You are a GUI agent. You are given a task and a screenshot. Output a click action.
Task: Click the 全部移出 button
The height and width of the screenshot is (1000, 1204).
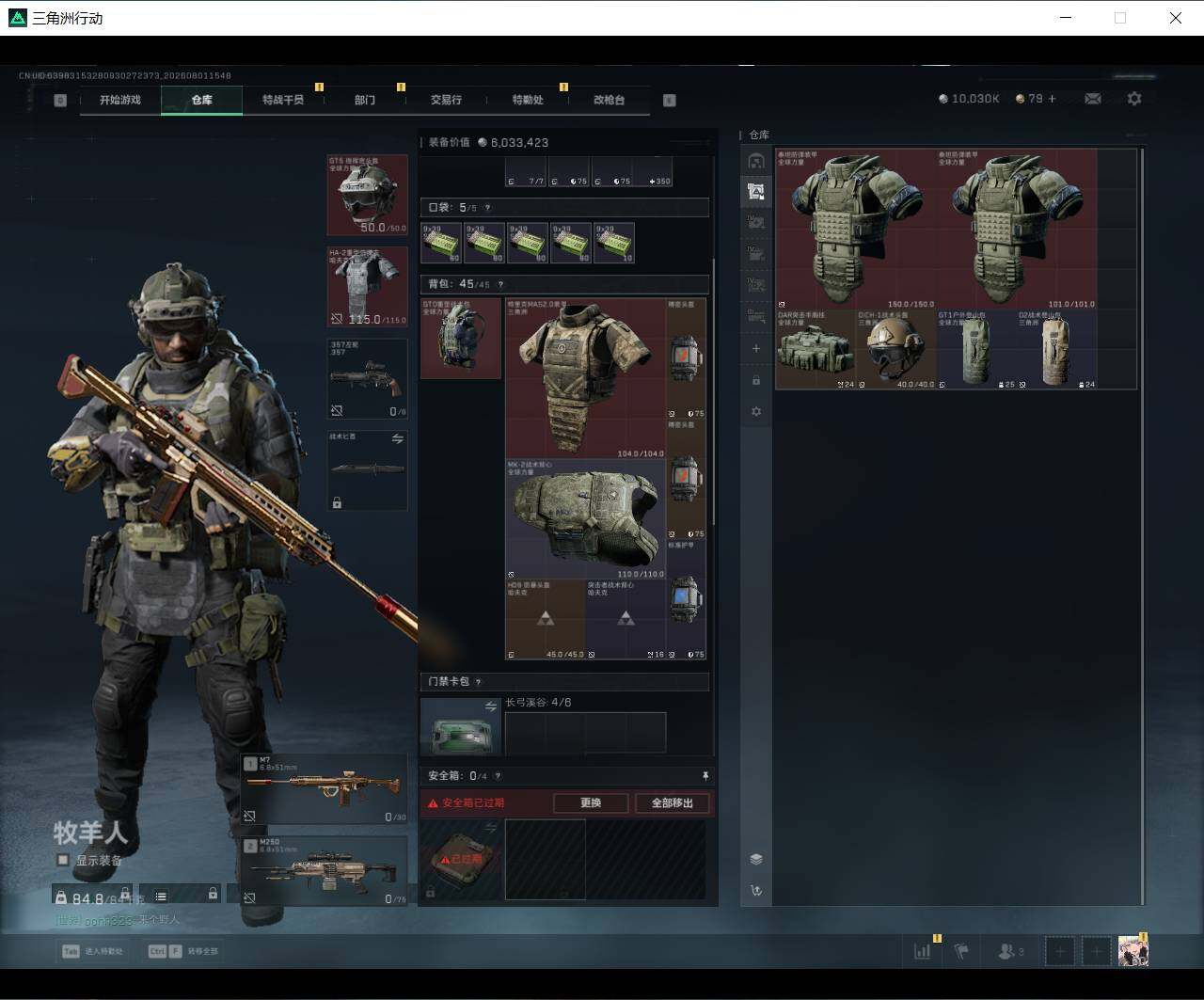tap(672, 803)
